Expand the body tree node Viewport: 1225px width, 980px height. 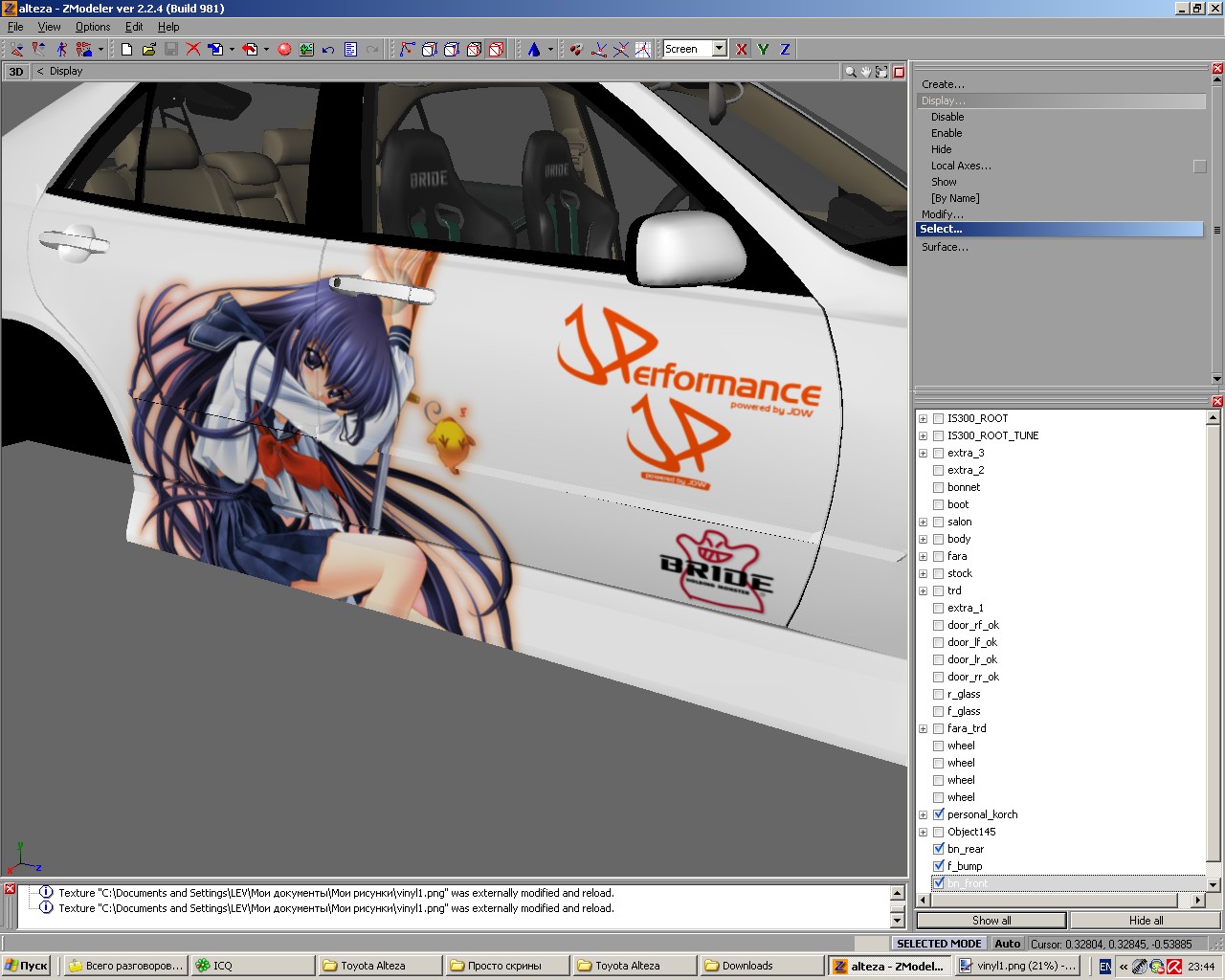923,539
